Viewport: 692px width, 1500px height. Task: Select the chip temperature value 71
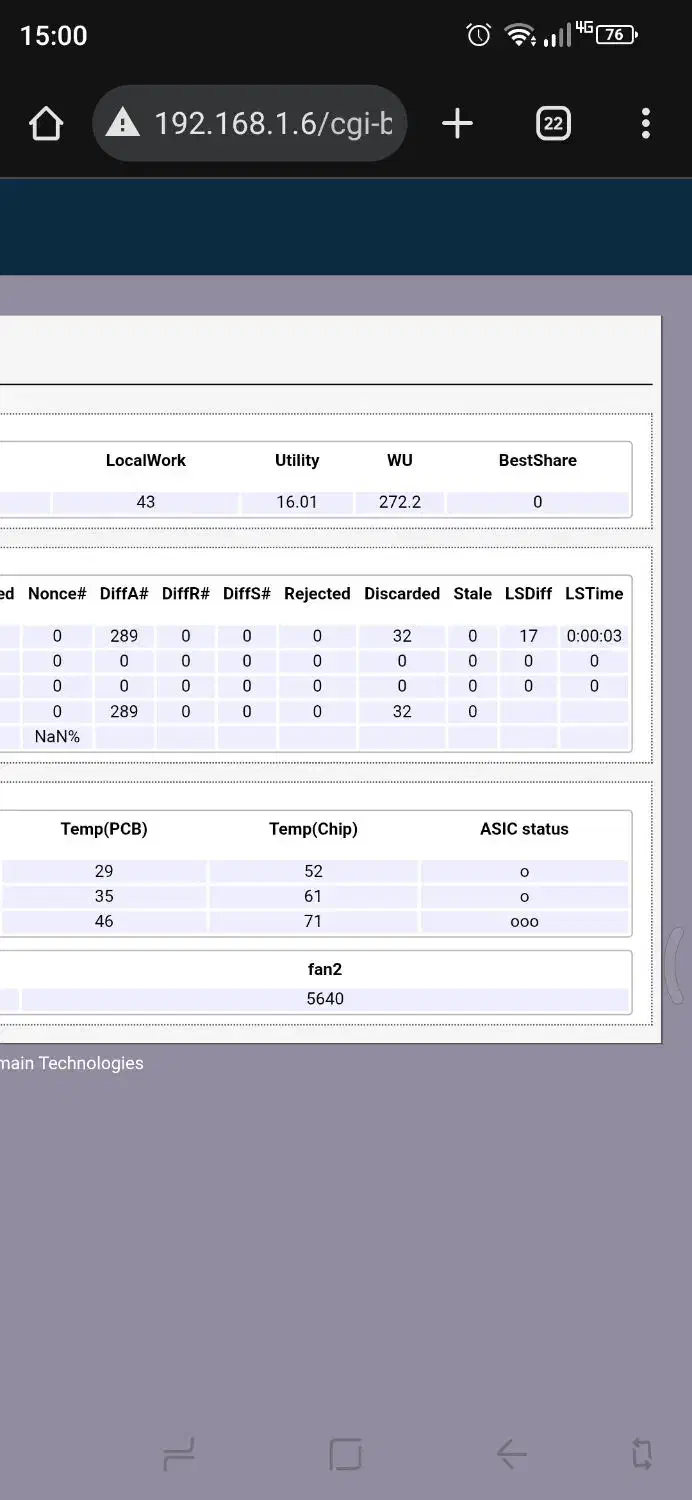(x=313, y=922)
